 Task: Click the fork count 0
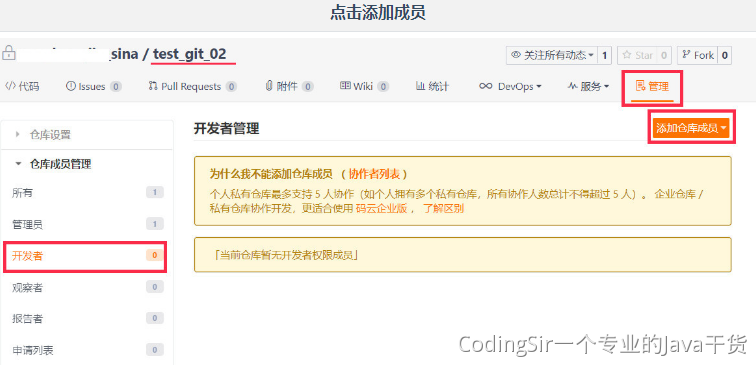[725, 55]
